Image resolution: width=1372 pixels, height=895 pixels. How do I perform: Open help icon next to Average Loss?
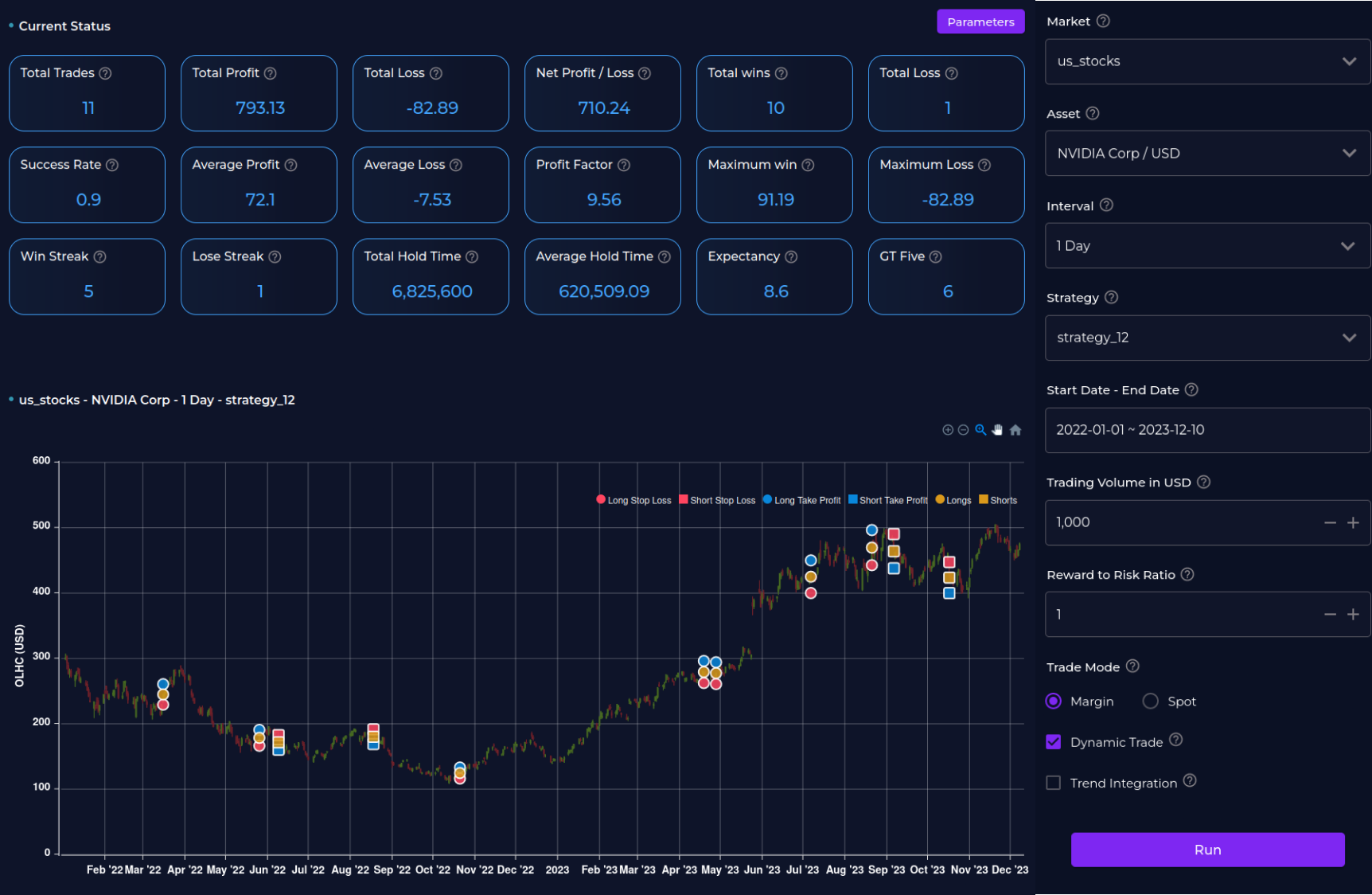click(x=456, y=165)
